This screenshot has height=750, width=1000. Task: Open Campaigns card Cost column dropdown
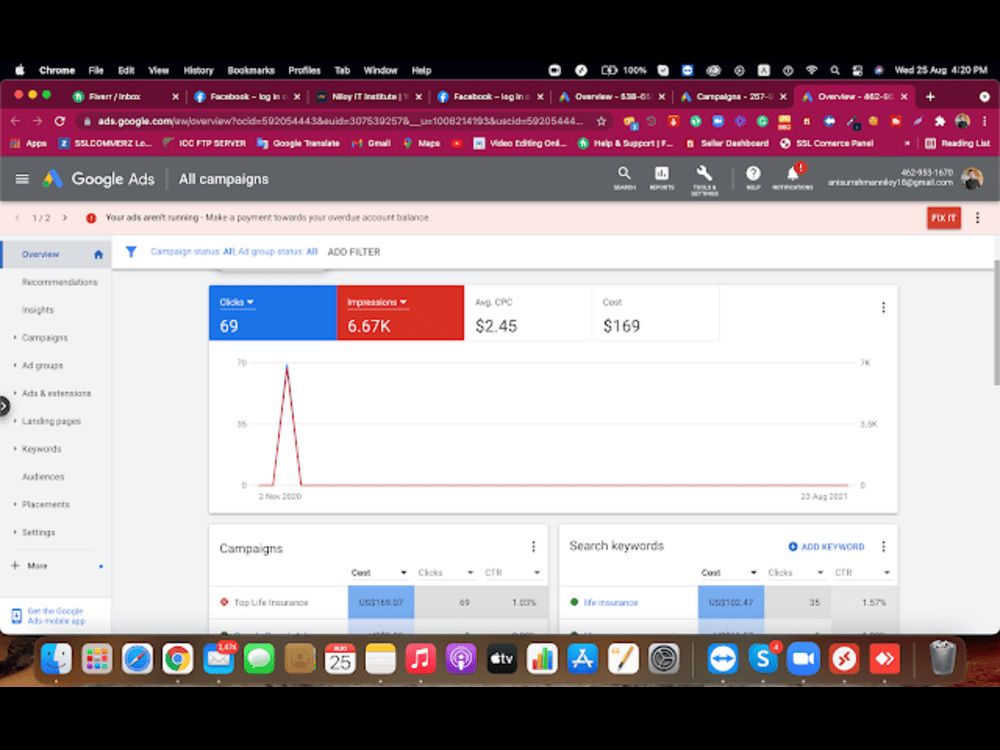tap(379, 573)
